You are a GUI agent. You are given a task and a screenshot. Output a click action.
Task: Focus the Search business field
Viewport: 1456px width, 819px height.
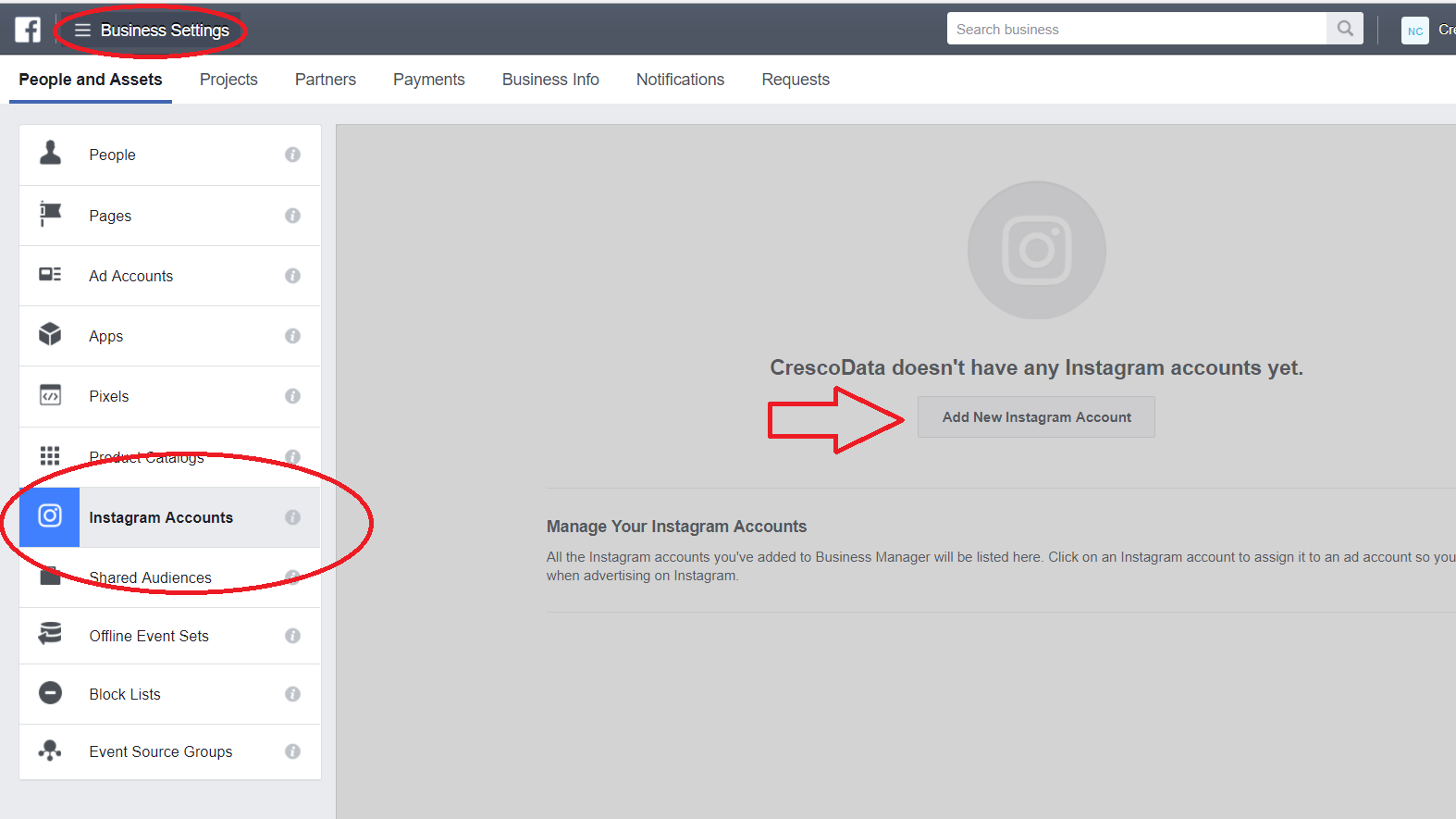[1137, 29]
